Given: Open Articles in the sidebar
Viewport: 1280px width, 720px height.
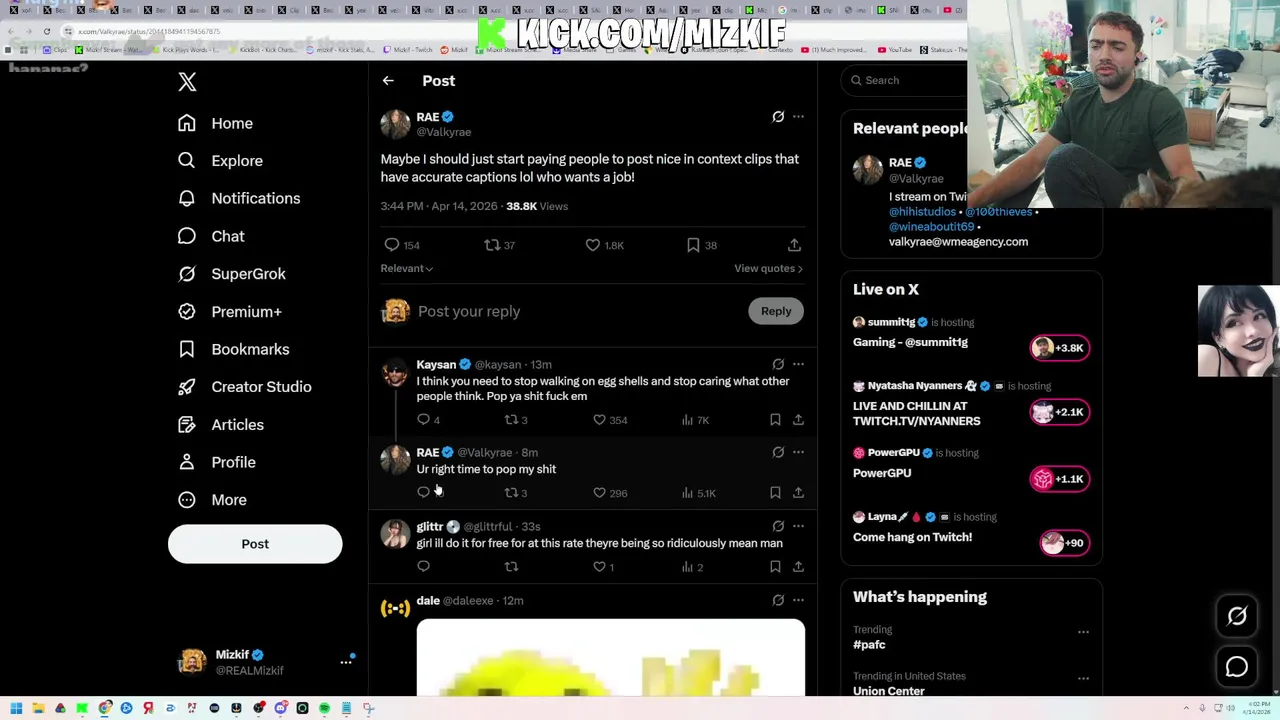Looking at the screenshot, I should [220, 425].
